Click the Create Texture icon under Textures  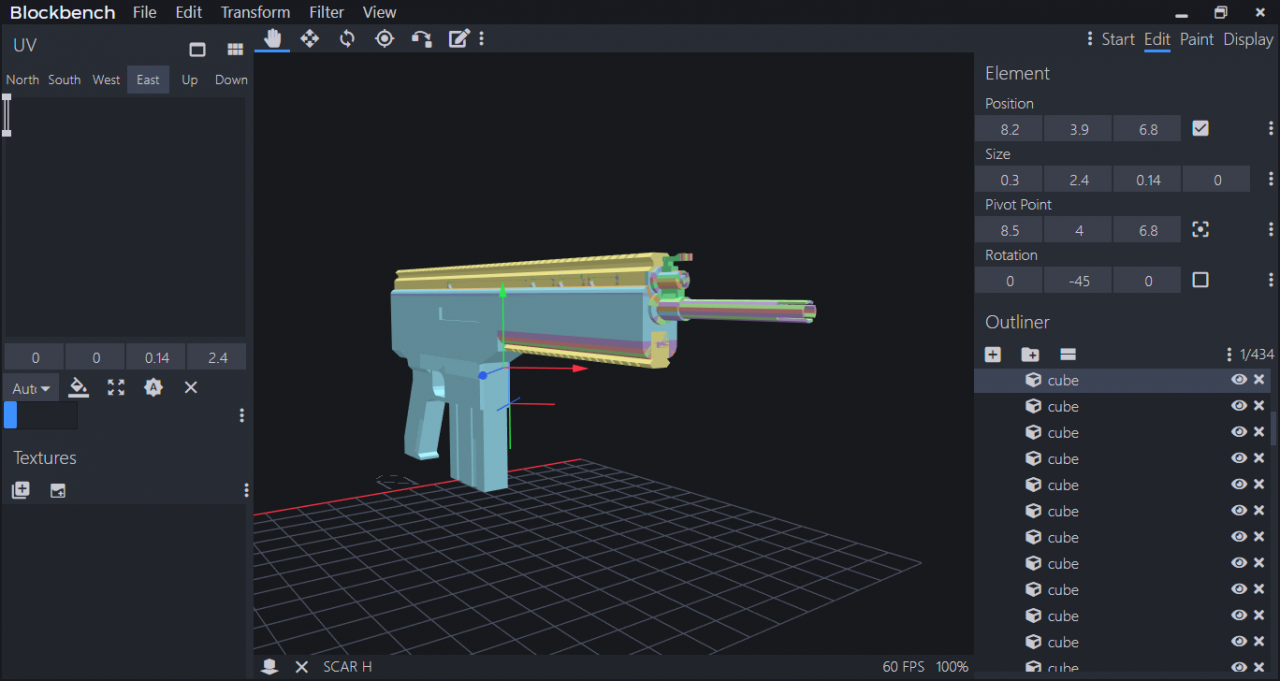click(20, 490)
